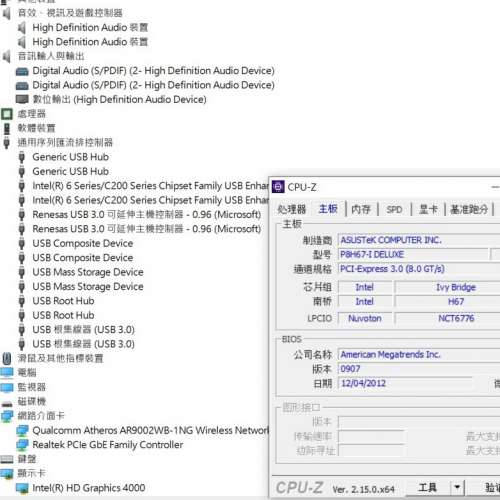Image resolution: width=500 pixels, height=500 pixels.
Task: Click the American Megatrends Inc. BIOS vendor value
Action: click(x=390, y=354)
